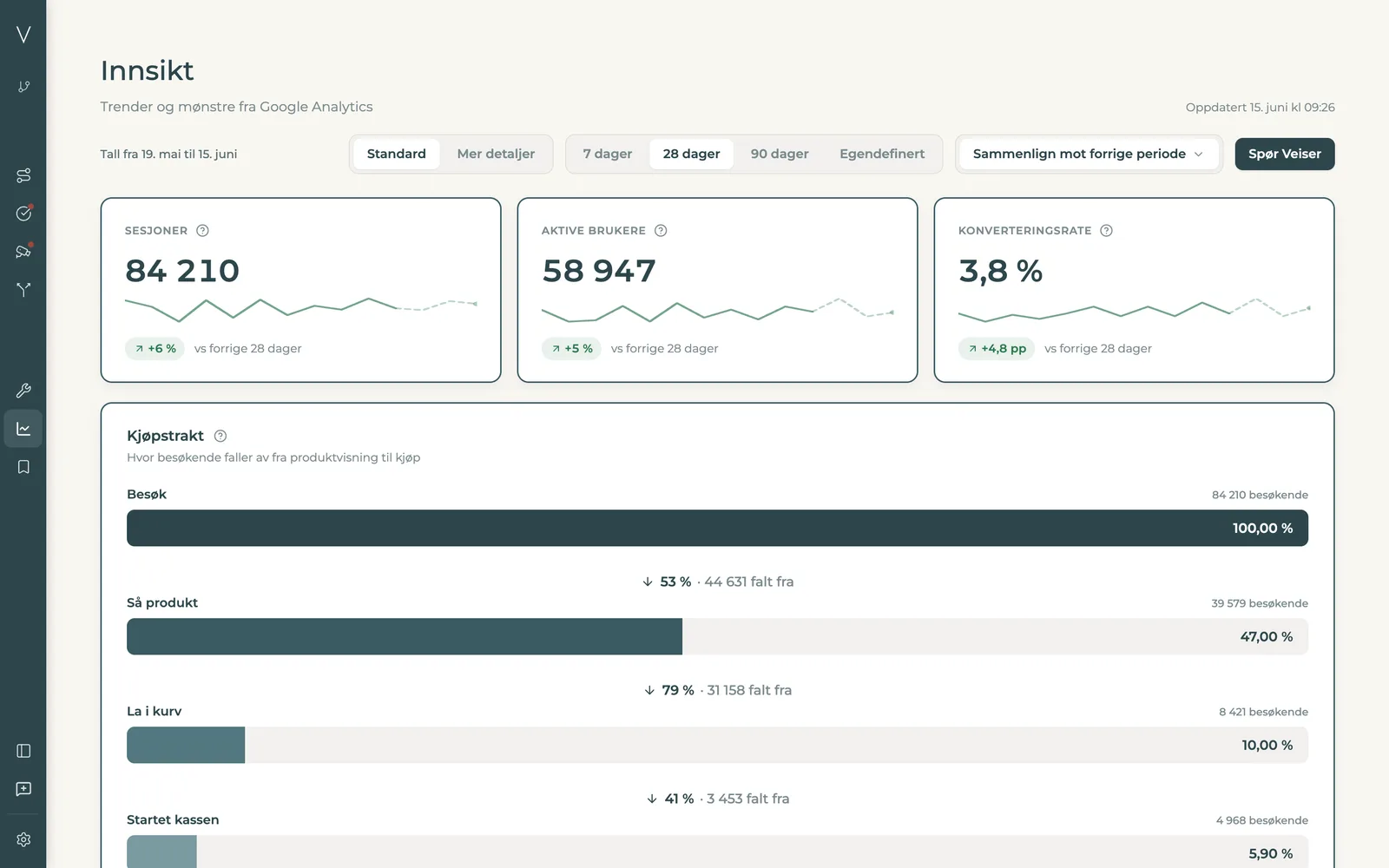
Task: Open the feedback message-plus icon
Action: click(23, 789)
